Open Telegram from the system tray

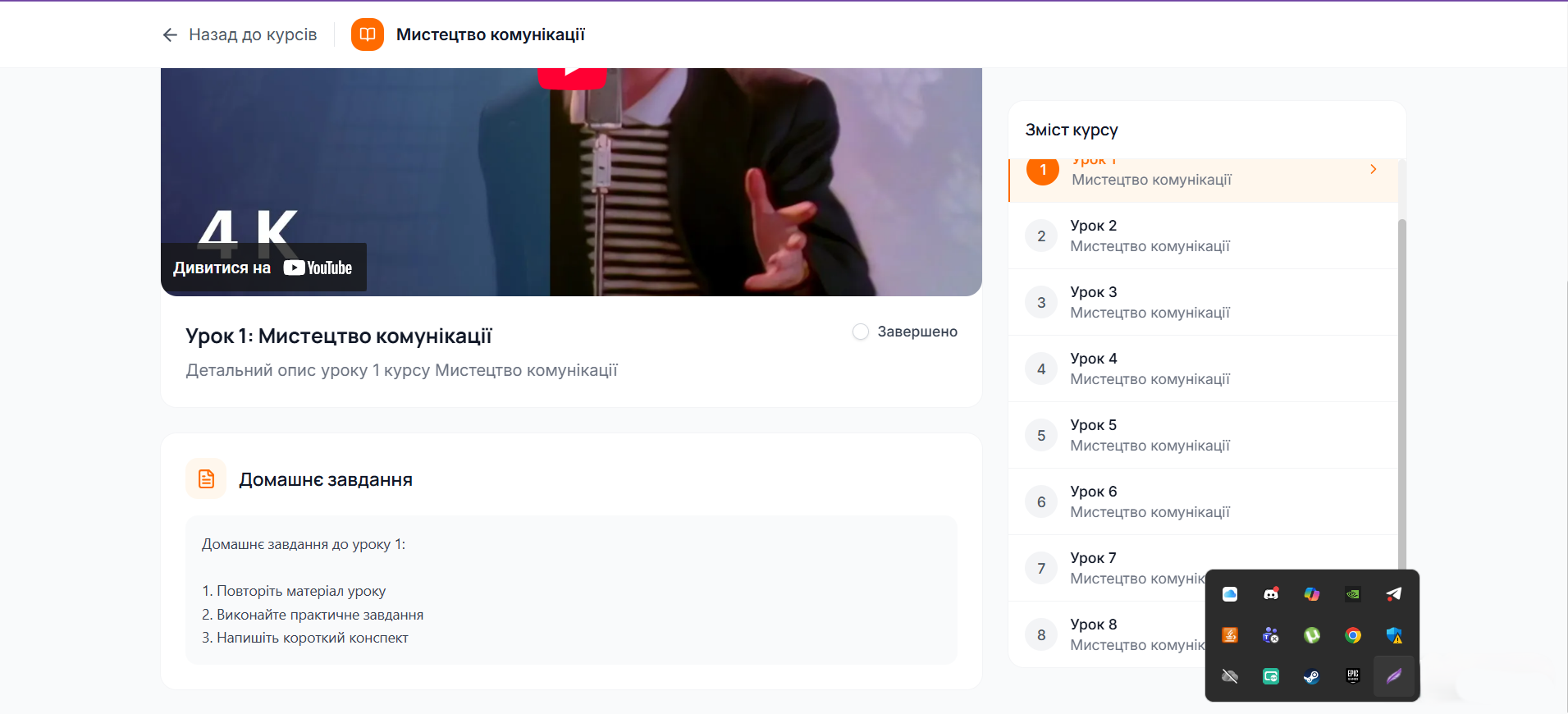(x=1394, y=594)
